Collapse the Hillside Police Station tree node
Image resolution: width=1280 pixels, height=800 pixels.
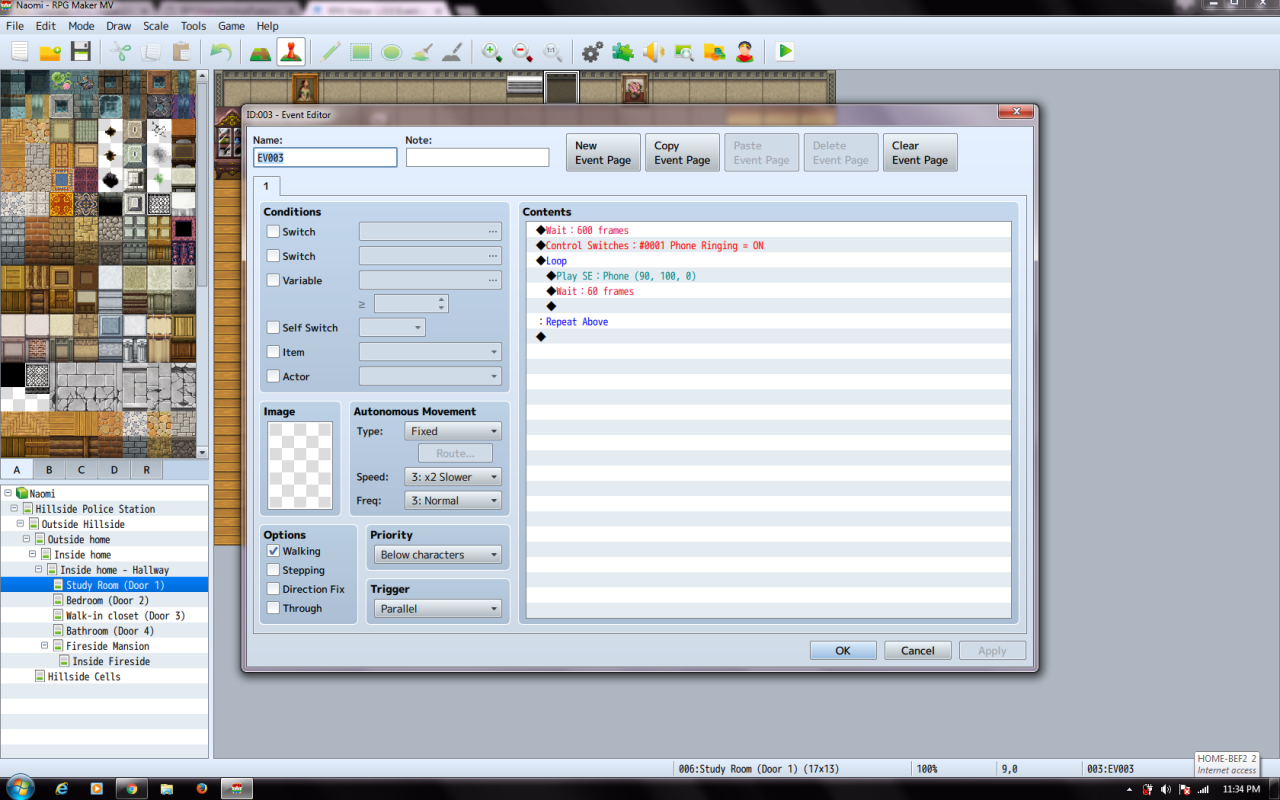point(15,509)
